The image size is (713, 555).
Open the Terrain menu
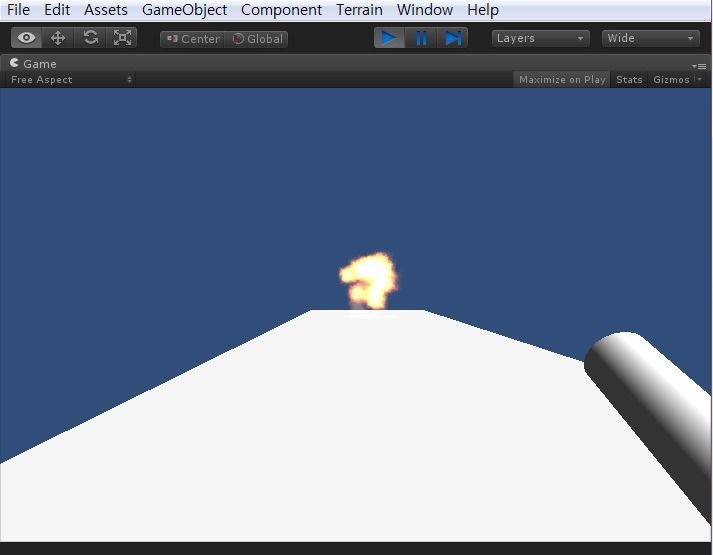[359, 10]
